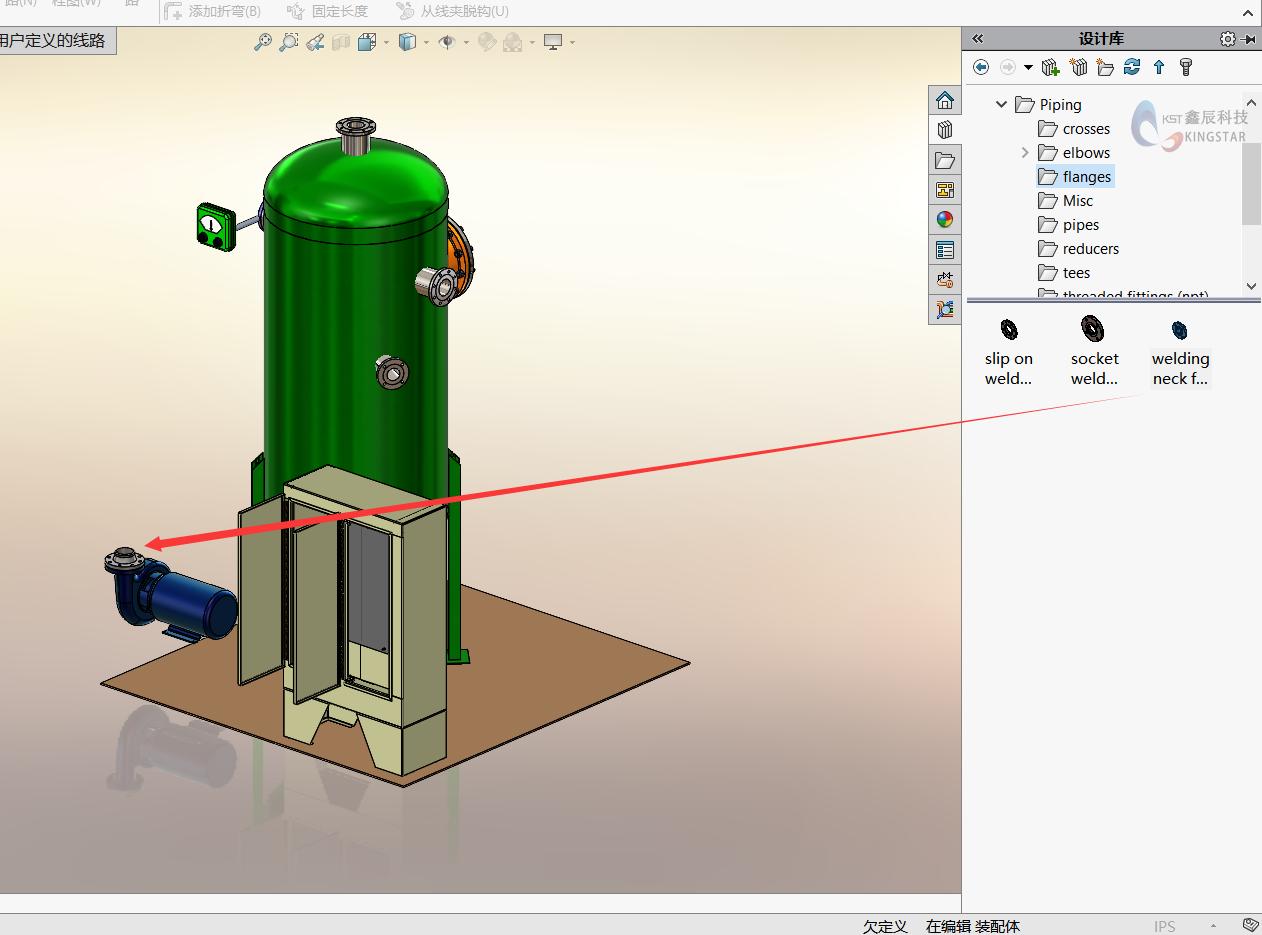
Task: Open the View Orientation cube icon
Action: tap(366, 42)
